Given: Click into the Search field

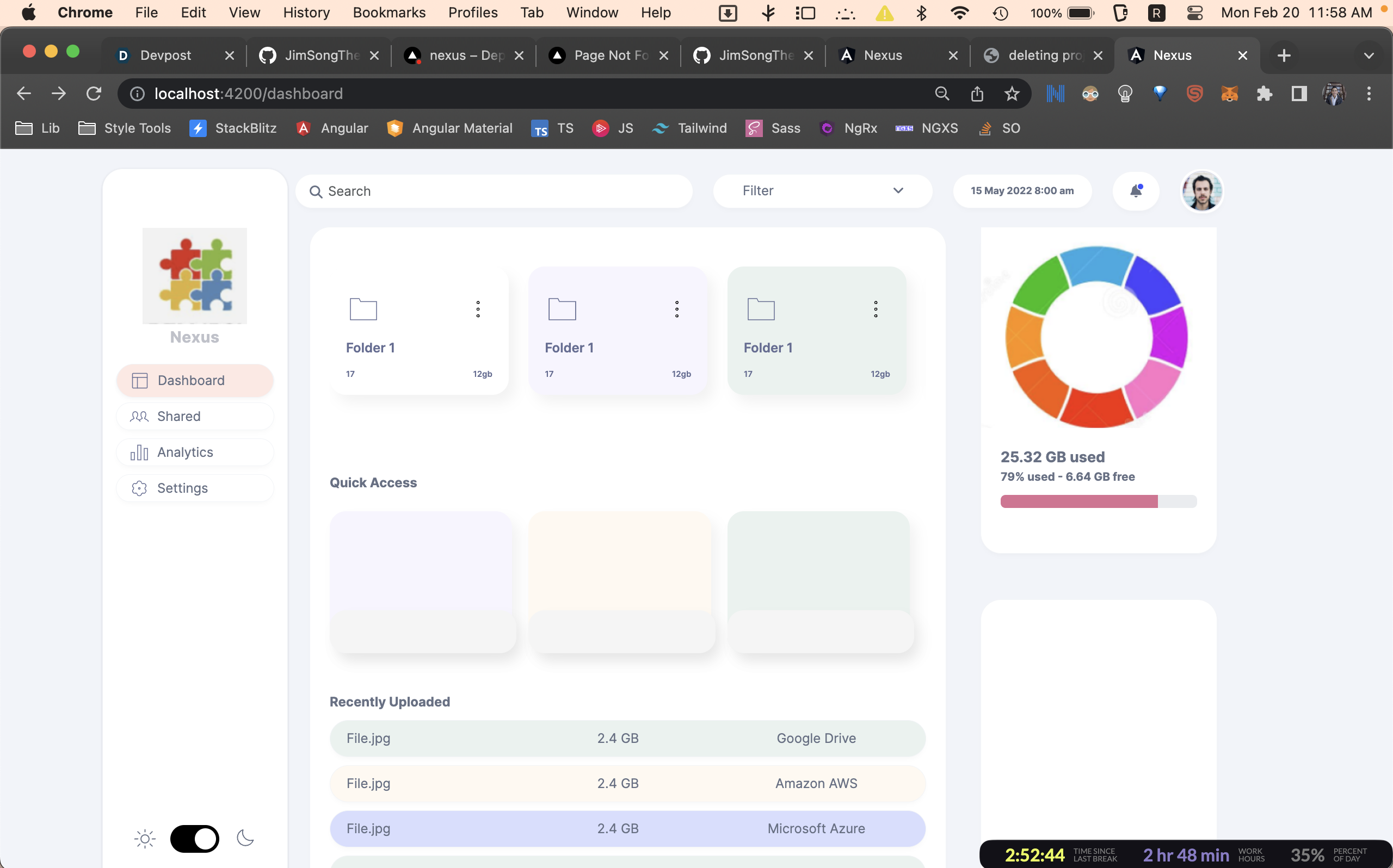Looking at the screenshot, I should tap(494, 191).
